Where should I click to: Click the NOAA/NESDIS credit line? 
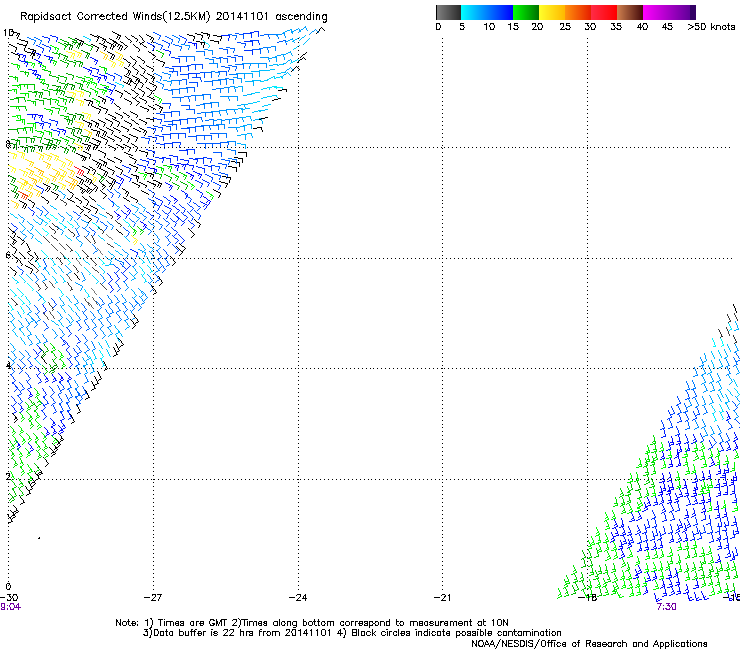pyautogui.click(x=589, y=644)
